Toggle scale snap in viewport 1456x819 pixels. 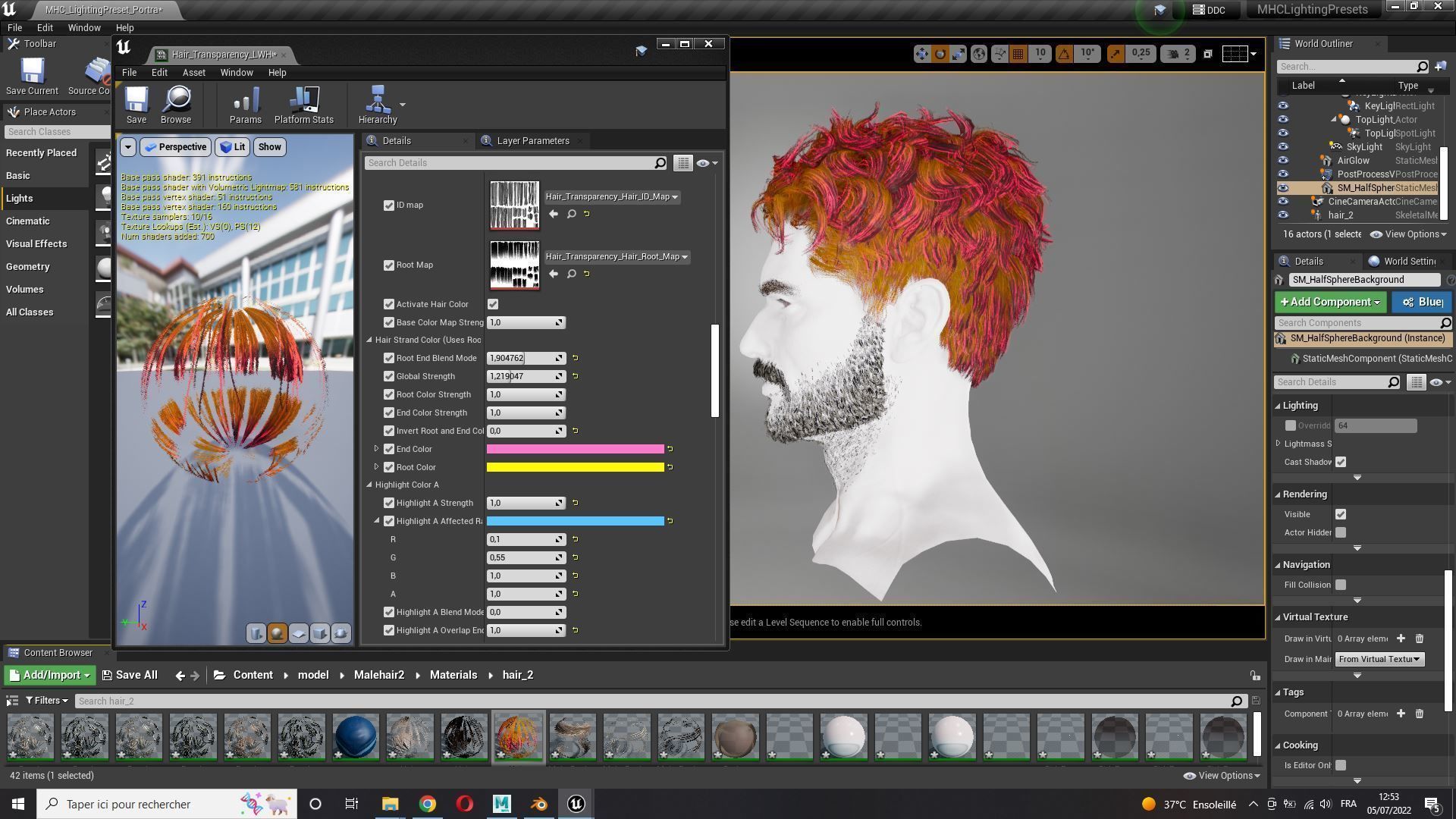pos(1115,54)
